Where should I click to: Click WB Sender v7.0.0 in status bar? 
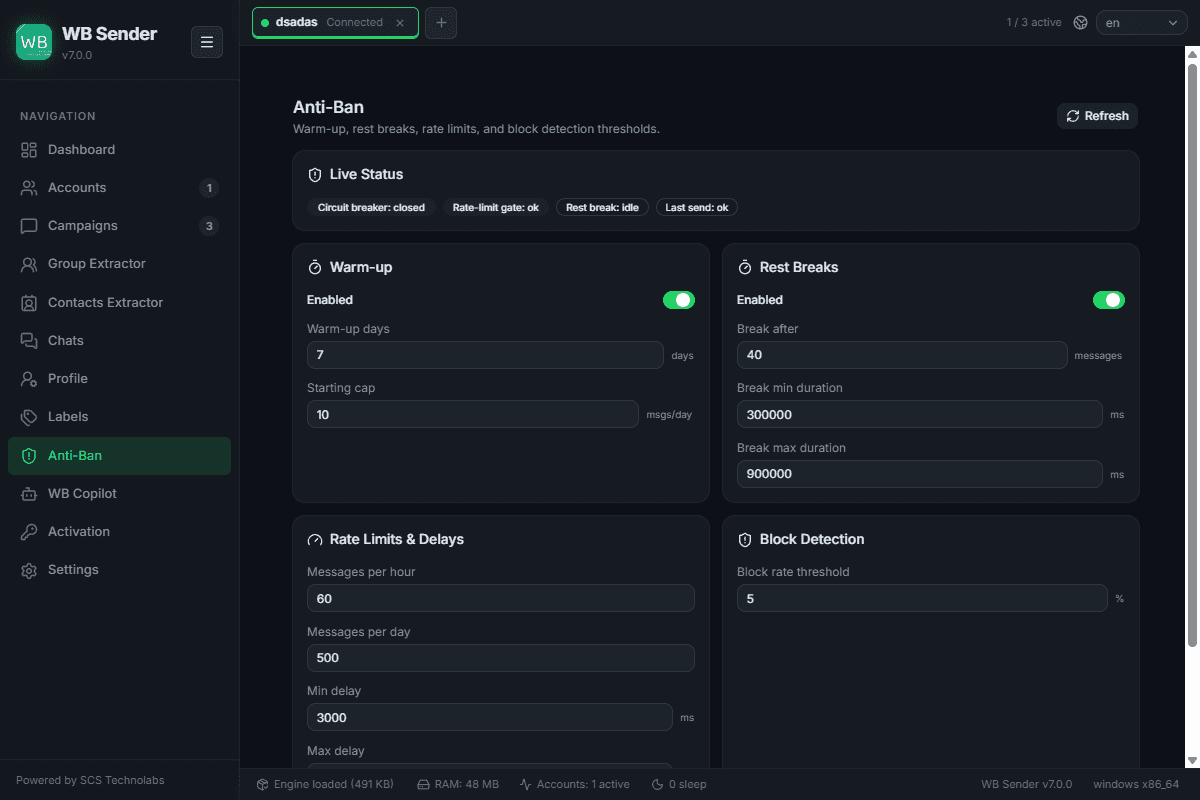point(1026,785)
